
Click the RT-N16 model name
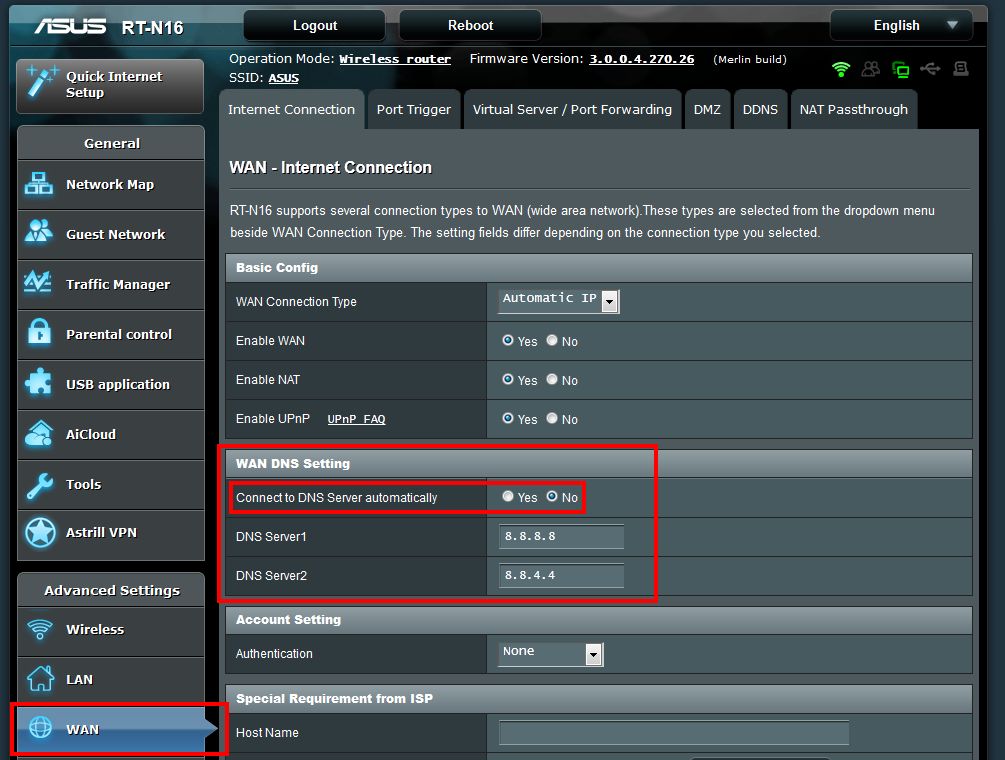pos(153,28)
